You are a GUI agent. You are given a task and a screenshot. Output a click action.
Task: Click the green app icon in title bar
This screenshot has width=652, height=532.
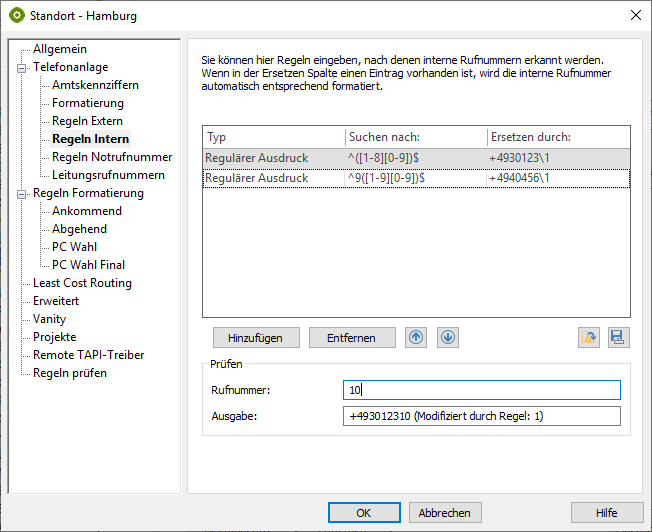pos(16,16)
